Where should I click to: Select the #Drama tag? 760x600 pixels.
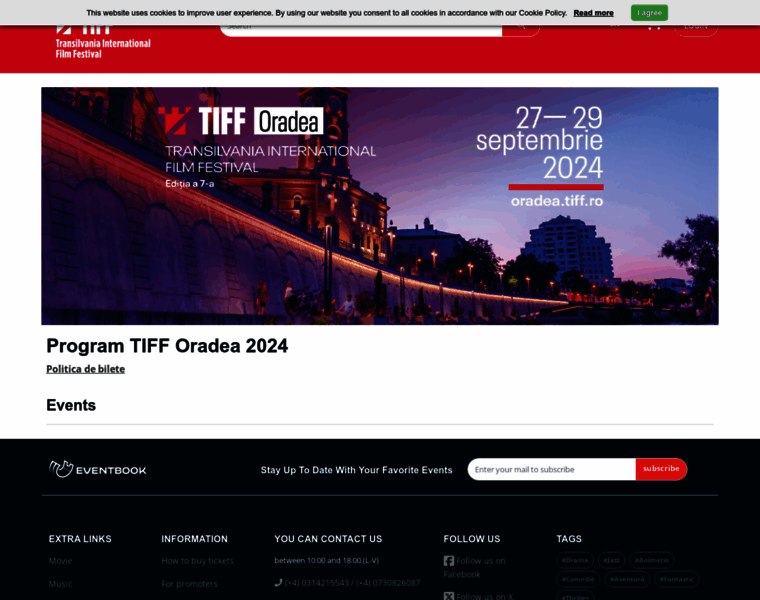pyautogui.click(x=575, y=560)
